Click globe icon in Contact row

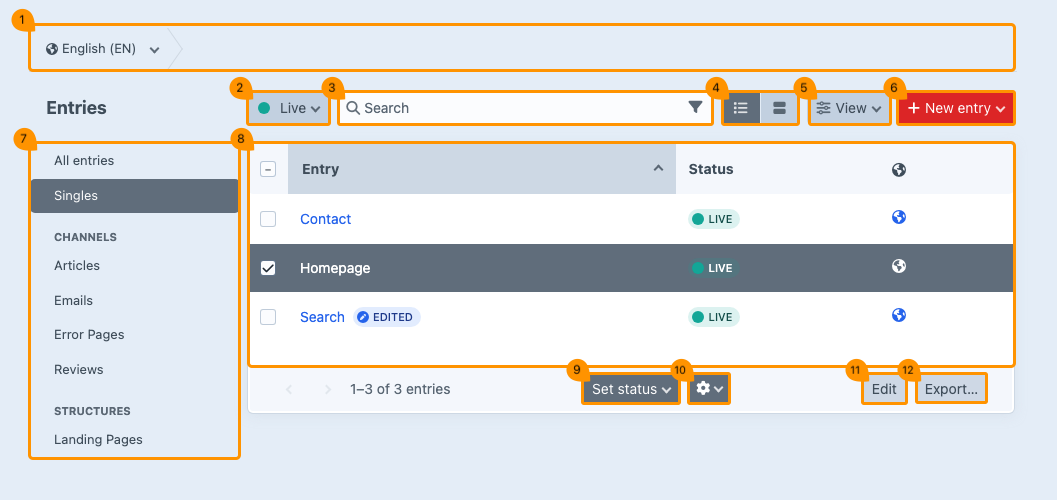[x=898, y=218]
